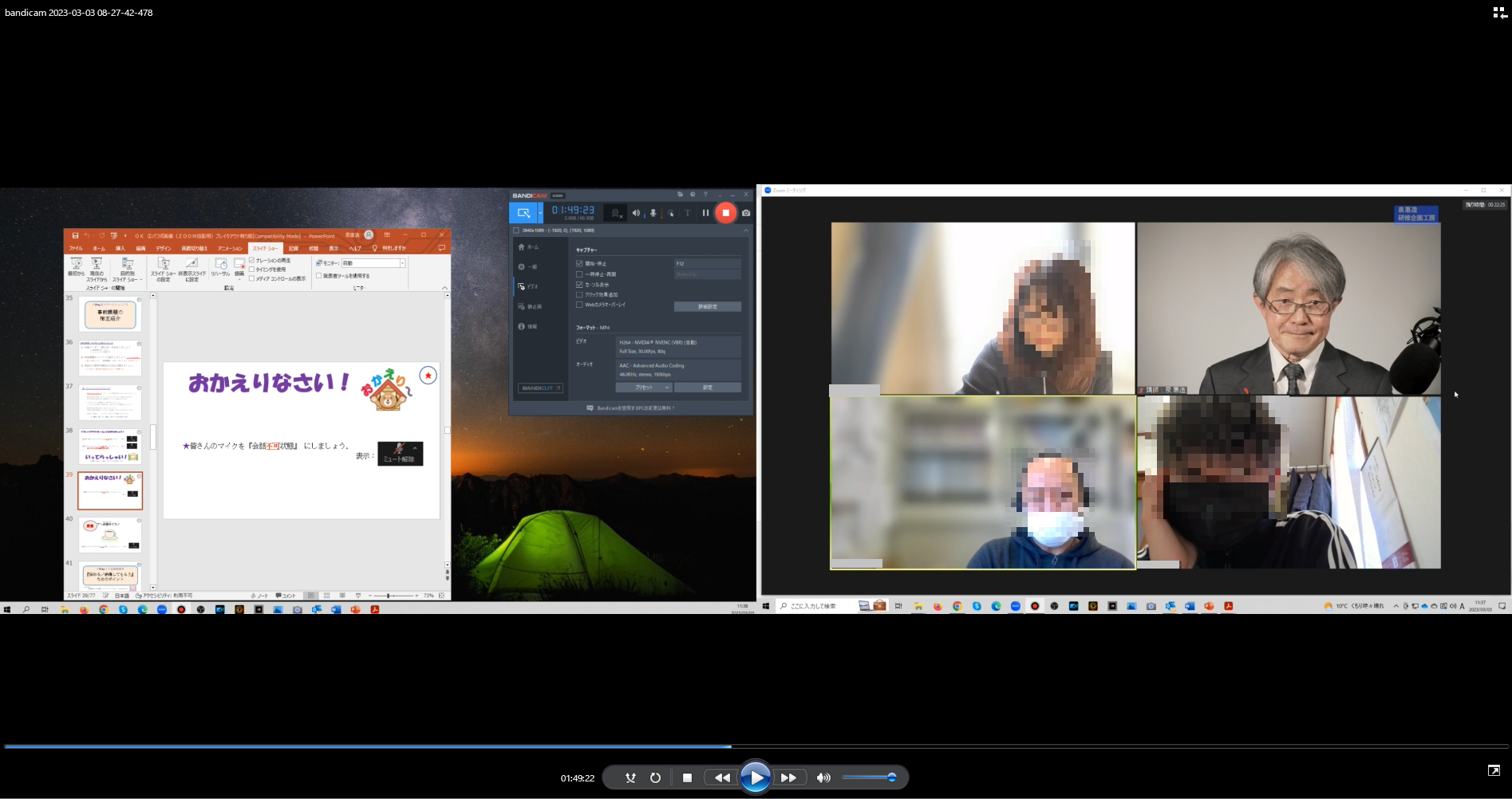Click the media player seek bar

[756, 746]
